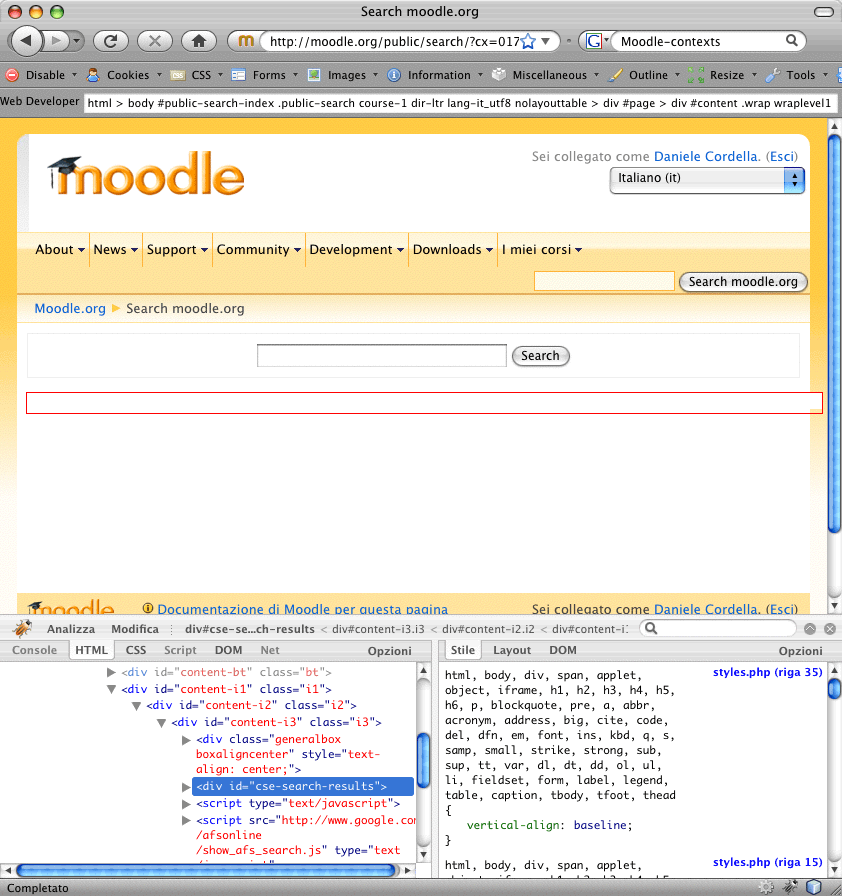Expand the content-bt div node
Viewport: 842px width, 896px height.
(x=111, y=672)
